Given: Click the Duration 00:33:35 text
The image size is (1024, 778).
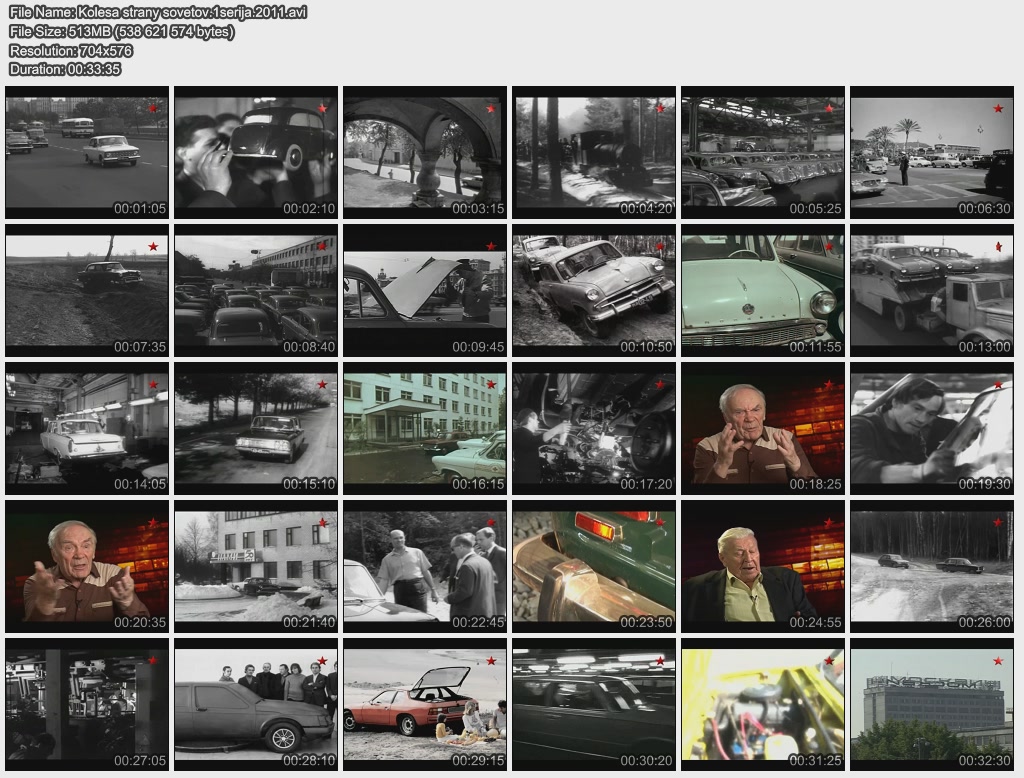Looking at the screenshot, I should tap(65, 69).
